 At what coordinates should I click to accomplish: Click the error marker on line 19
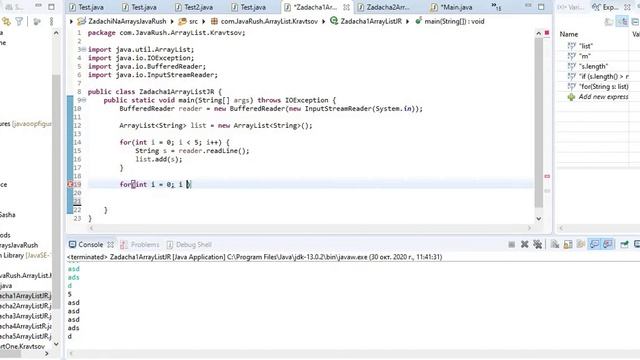[x=70, y=184]
